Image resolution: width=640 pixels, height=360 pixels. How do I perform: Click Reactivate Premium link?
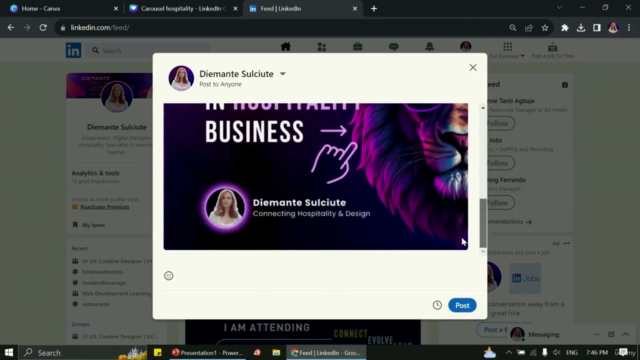tap(104, 207)
